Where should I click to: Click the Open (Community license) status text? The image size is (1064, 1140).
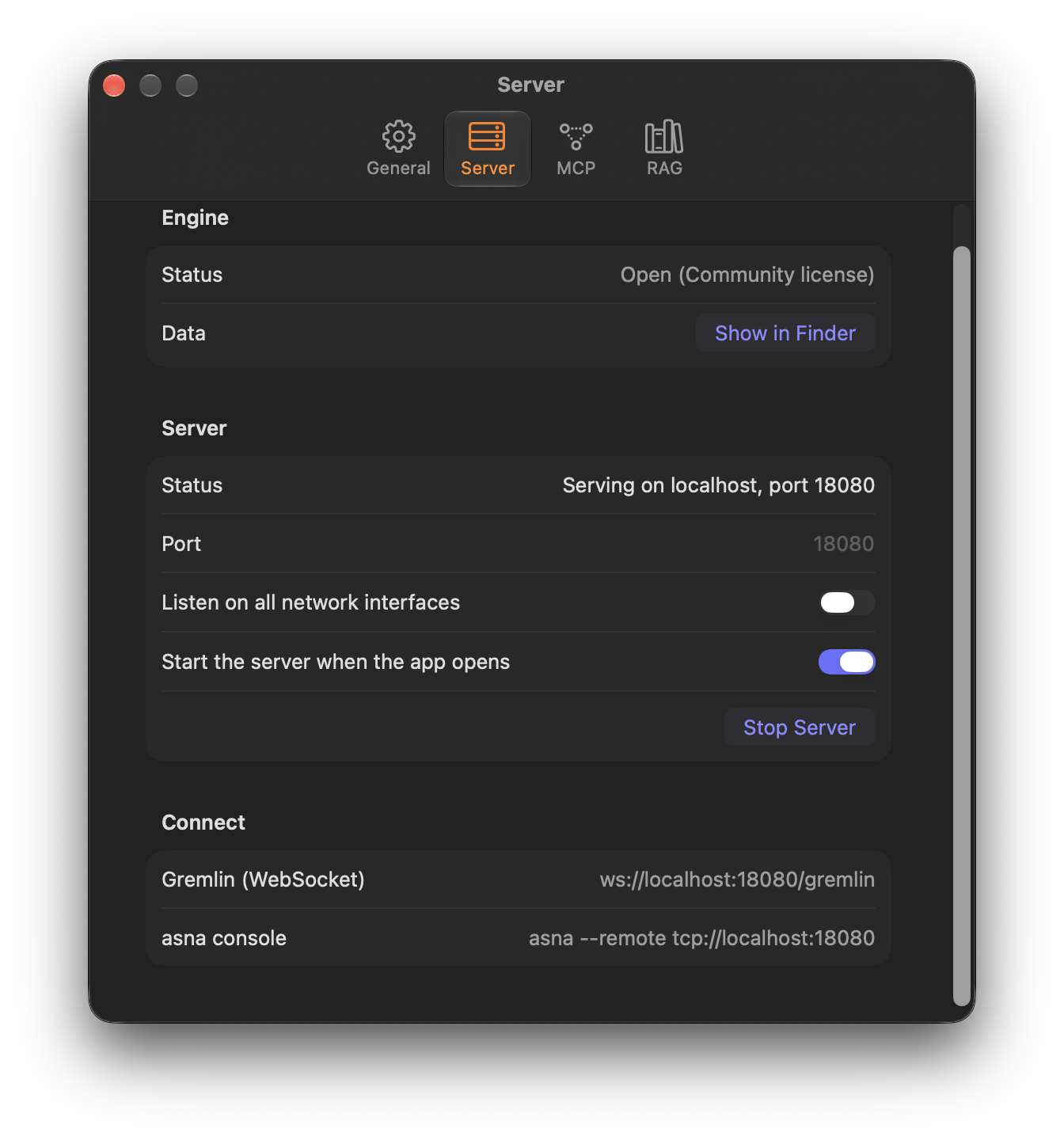(747, 275)
